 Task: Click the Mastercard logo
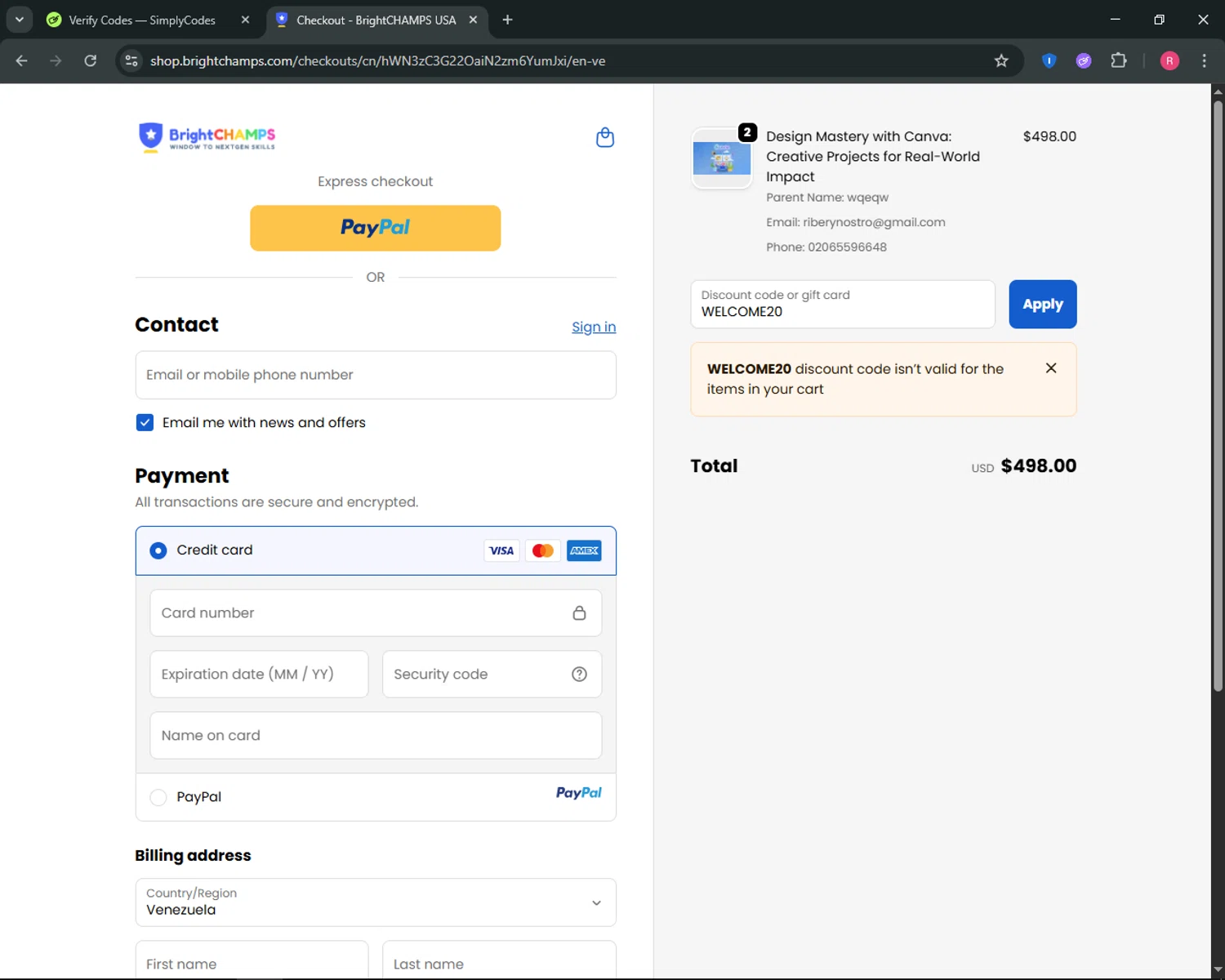[x=543, y=550]
